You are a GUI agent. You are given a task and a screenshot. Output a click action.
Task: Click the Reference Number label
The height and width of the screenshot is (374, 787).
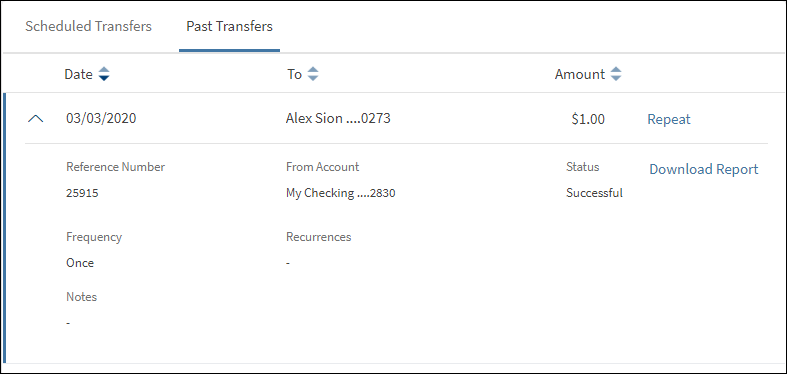point(115,167)
